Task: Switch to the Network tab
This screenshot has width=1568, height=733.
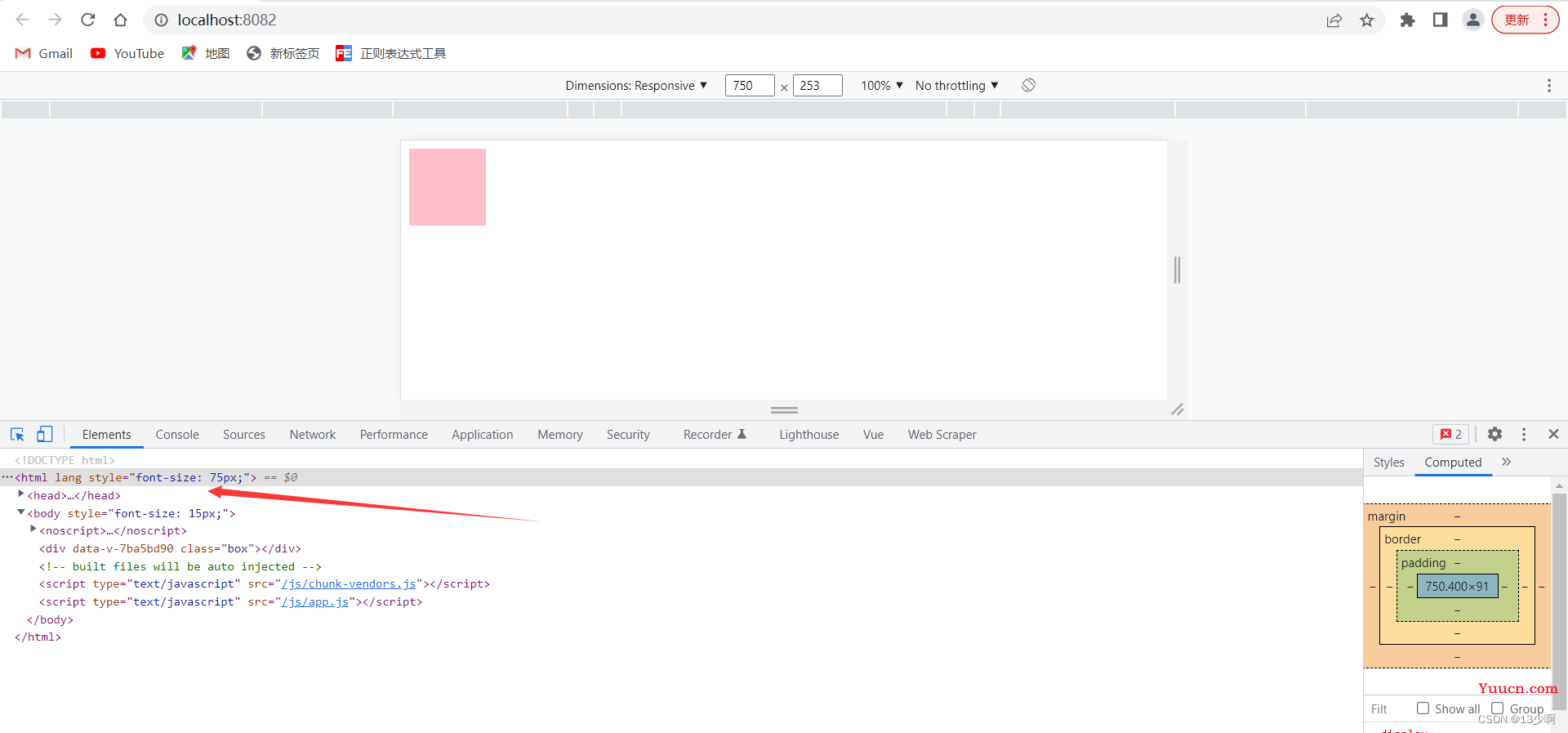Action: (313, 435)
